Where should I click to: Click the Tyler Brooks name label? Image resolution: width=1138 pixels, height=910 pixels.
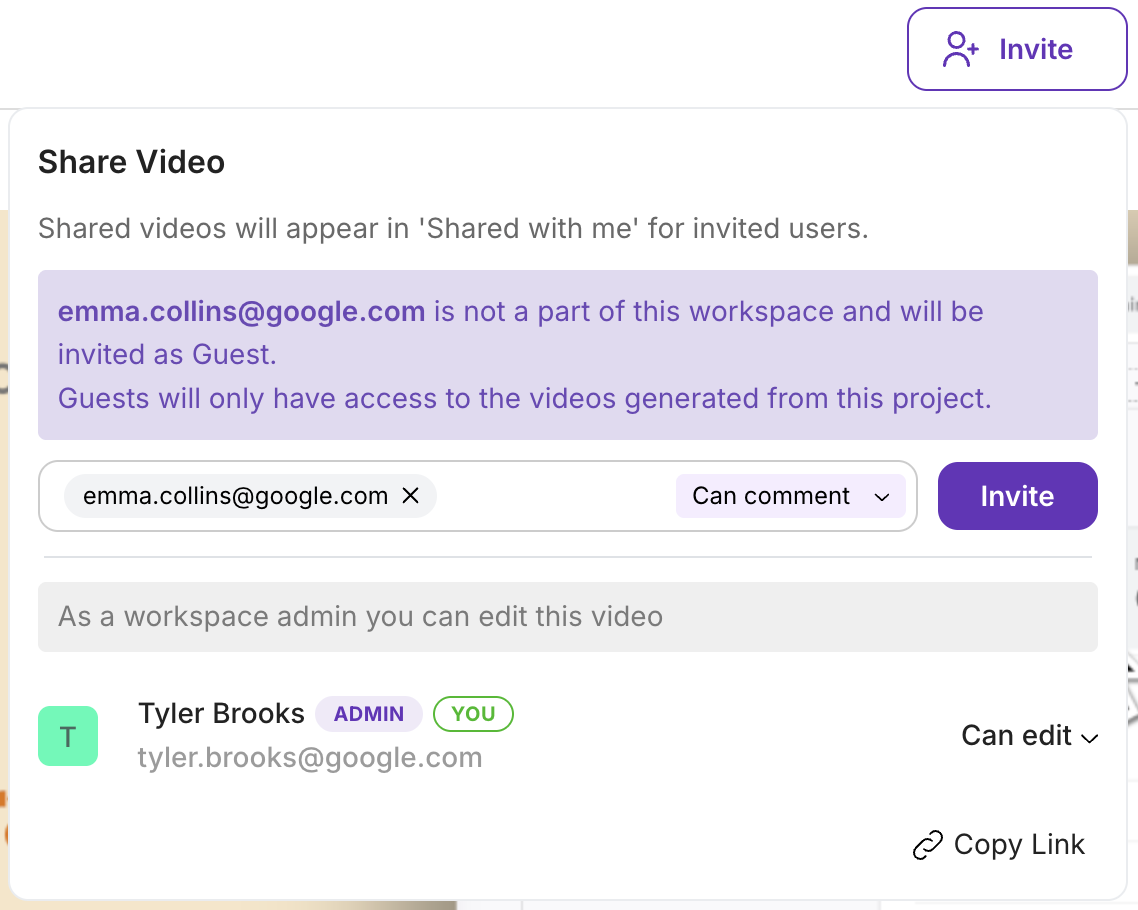[221, 714]
